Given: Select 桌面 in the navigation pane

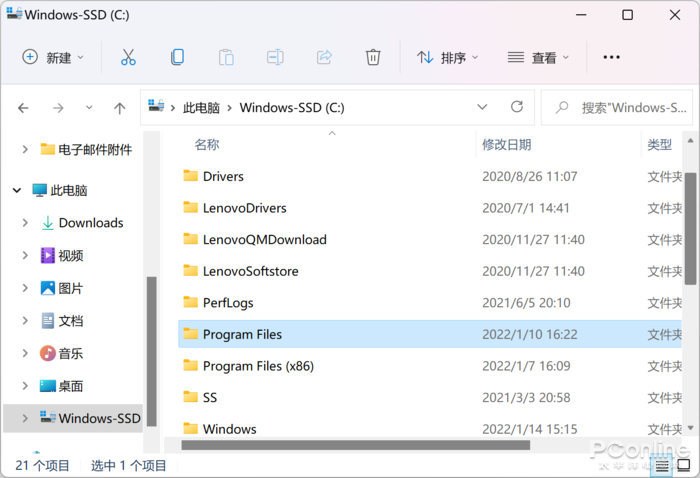Looking at the screenshot, I should click(70, 386).
